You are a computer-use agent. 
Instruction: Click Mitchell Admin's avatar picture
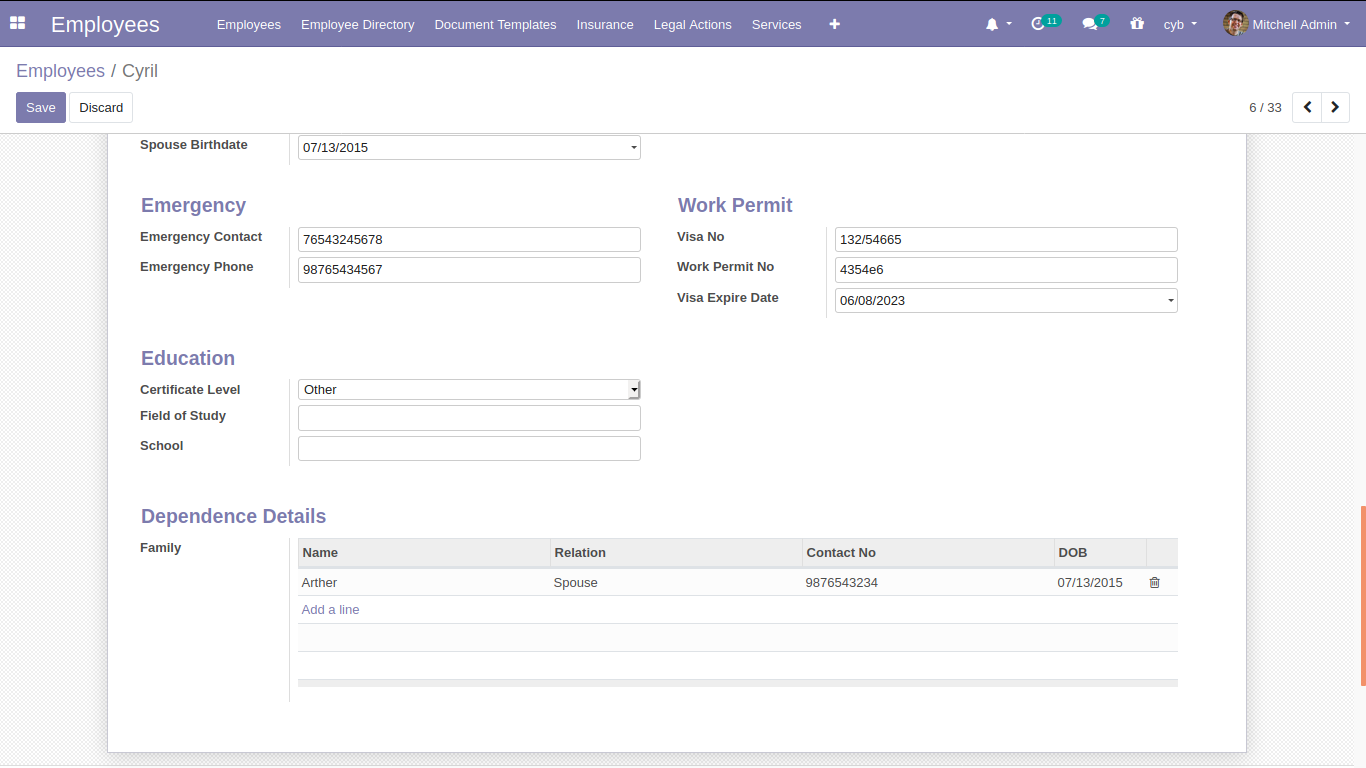pos(1235,23)
